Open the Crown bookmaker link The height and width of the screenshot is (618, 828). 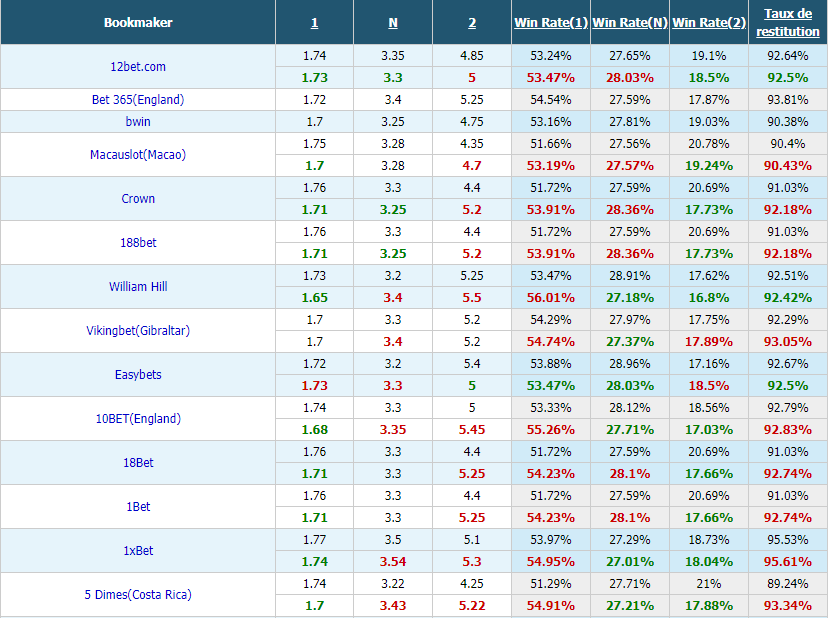[x=138, y=199]
